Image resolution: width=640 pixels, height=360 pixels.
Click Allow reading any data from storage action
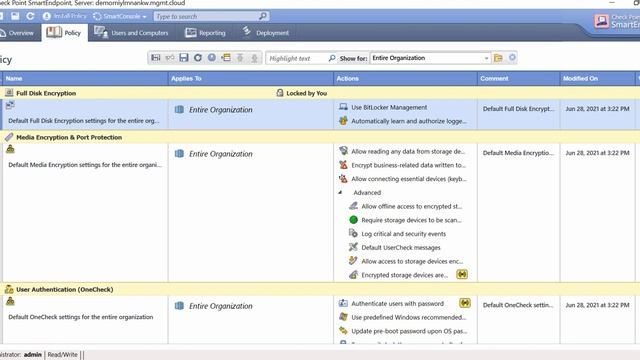coord(408,151)
